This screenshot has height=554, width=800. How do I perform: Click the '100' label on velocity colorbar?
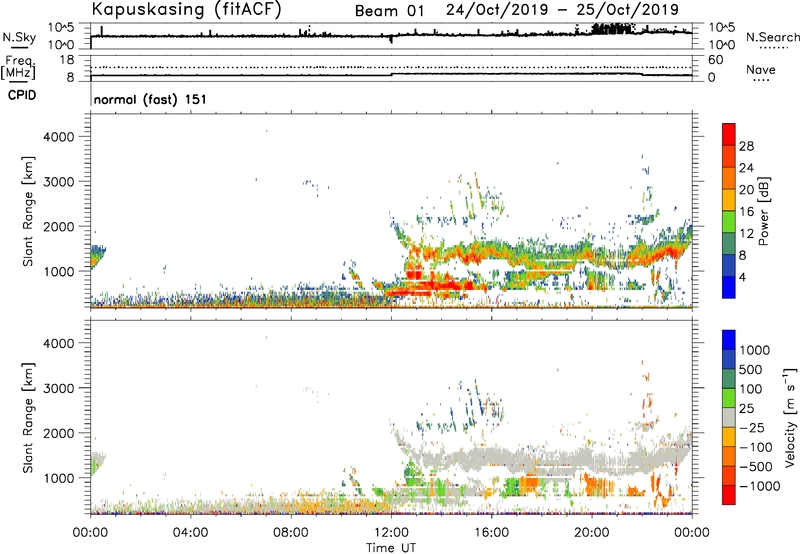[x=750, y=389]
